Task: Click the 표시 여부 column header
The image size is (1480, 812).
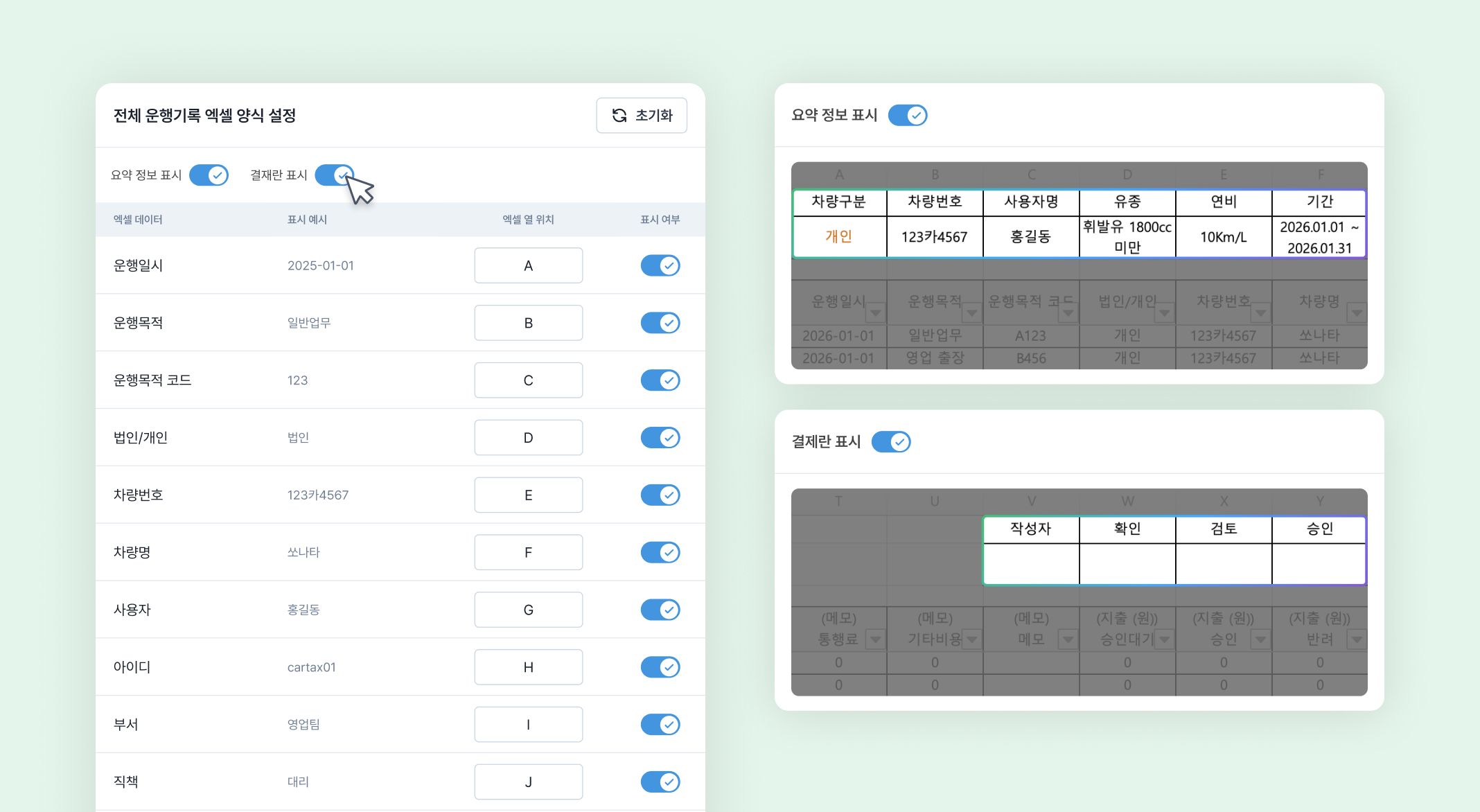Action: click(x=660, y=220)
